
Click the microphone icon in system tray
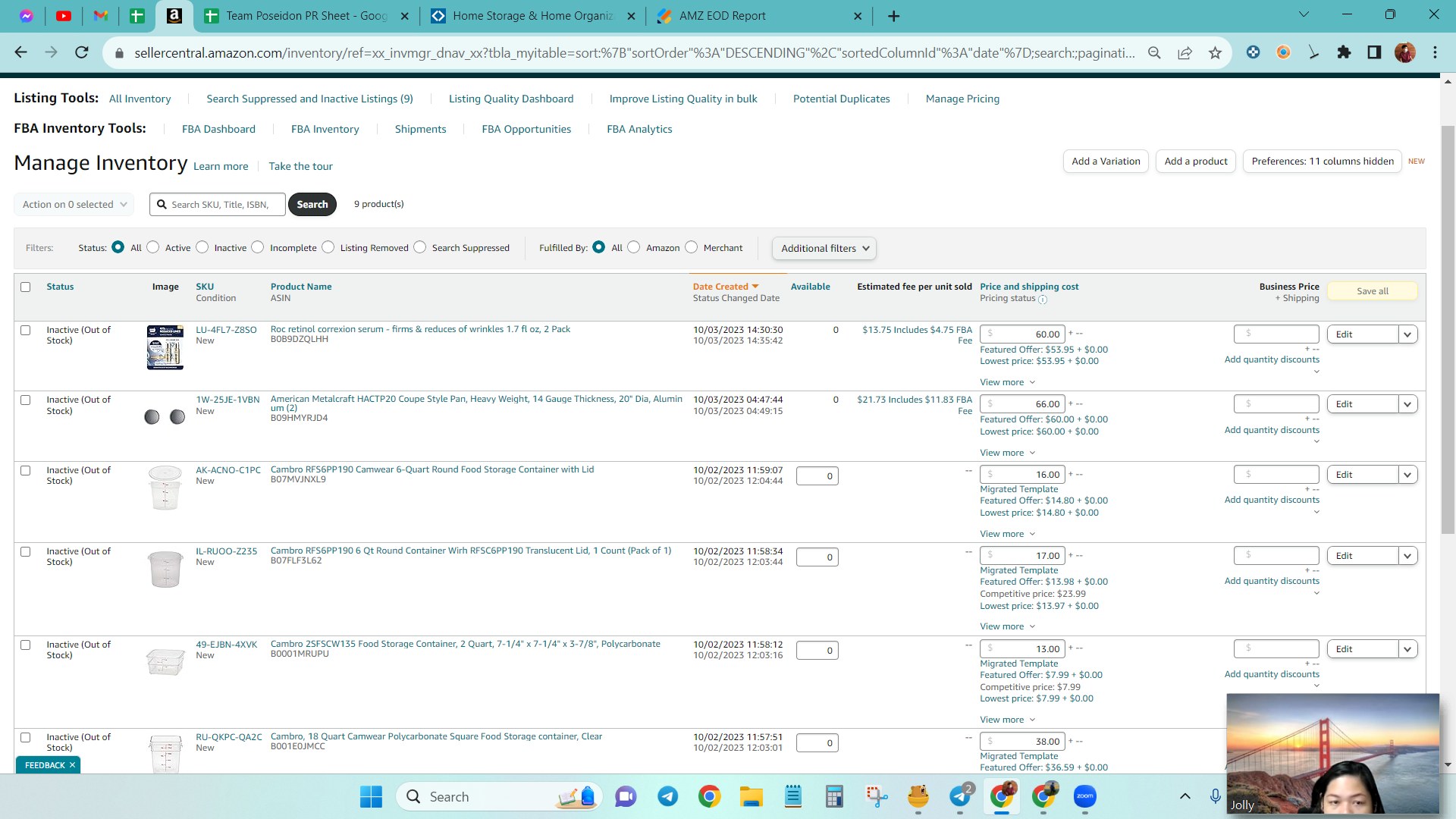tap(1215, 796)
